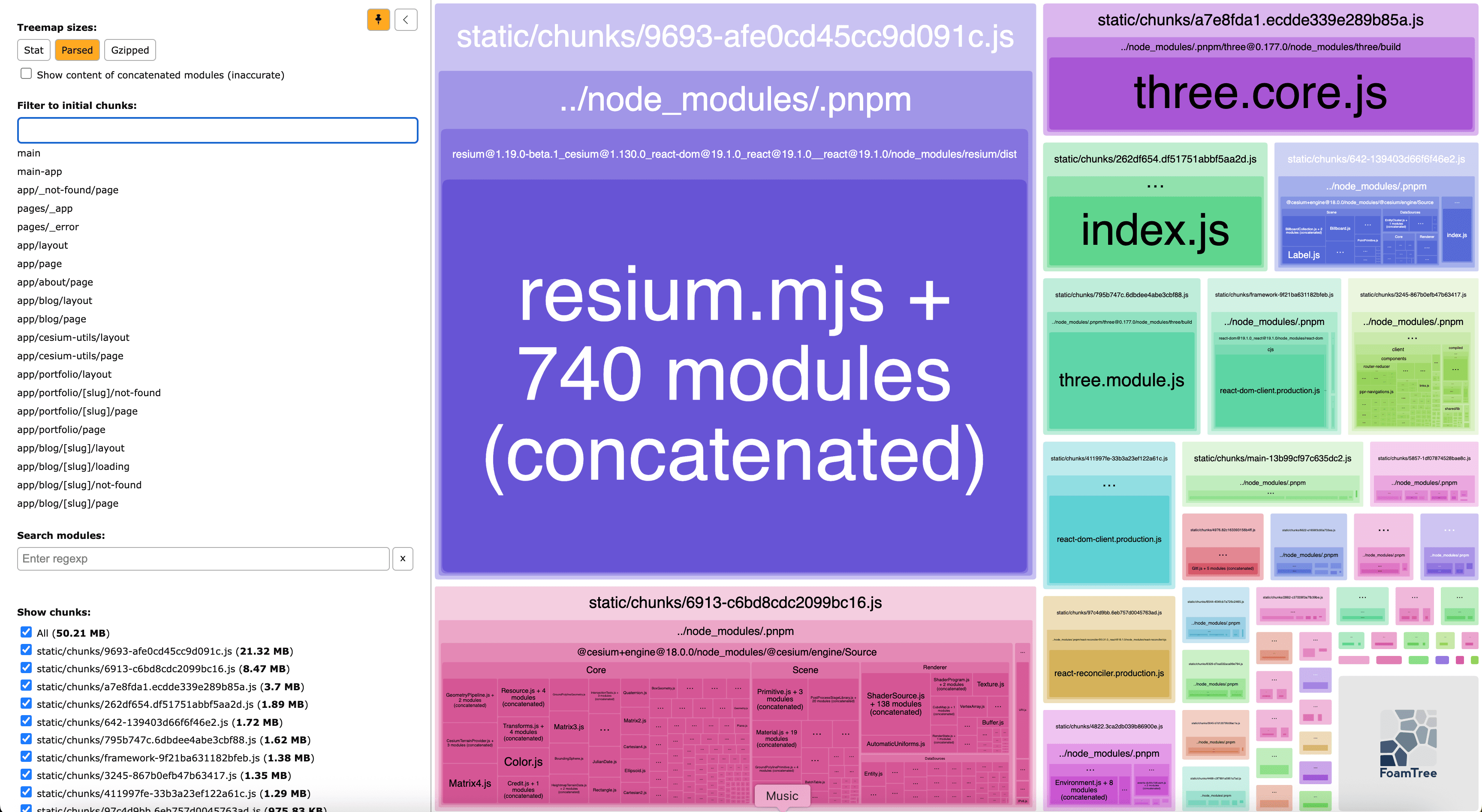
Task: Open the FoamTree logo link
Action: [1408, 743]
